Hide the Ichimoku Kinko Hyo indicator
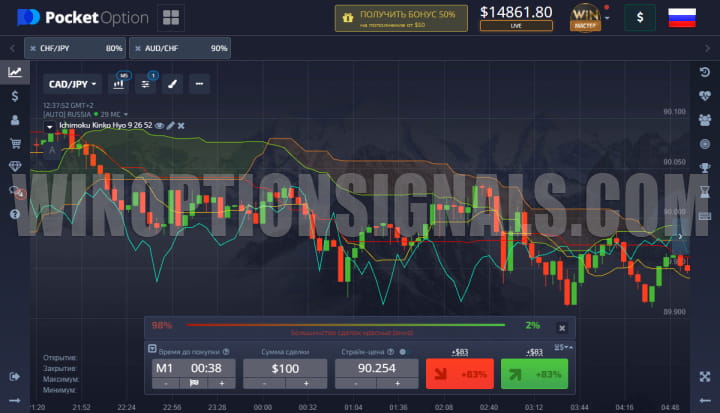Viewport: 720px width, 413px height. coord(158,125)
